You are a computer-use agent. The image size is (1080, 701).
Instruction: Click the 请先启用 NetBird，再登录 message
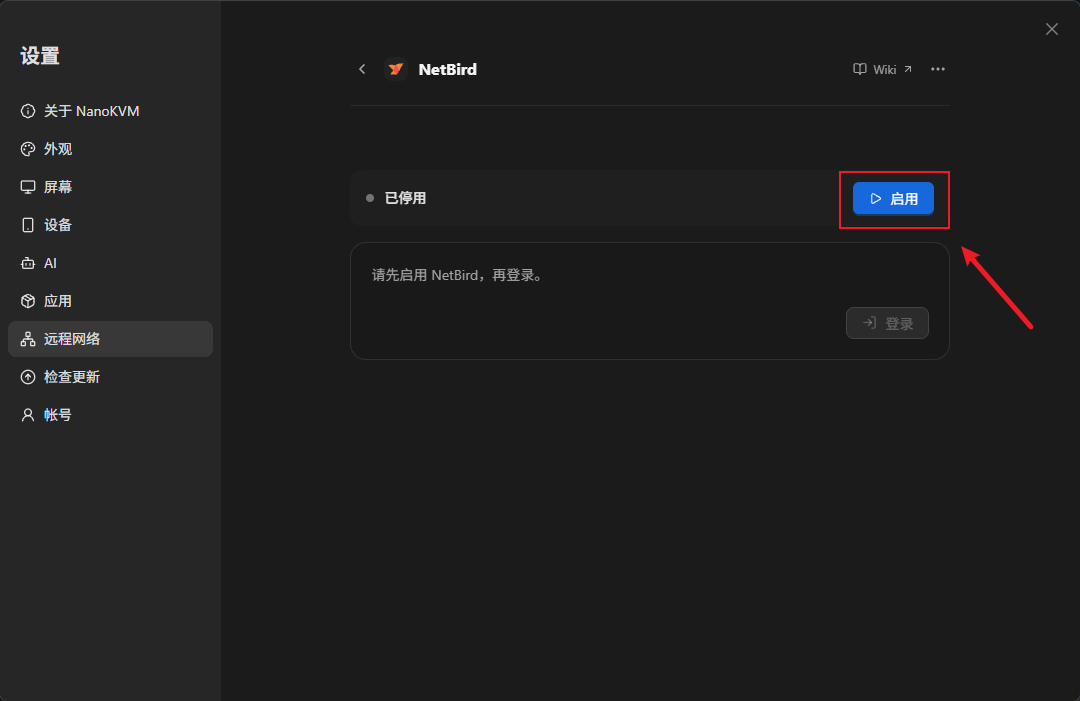(459, 275)
